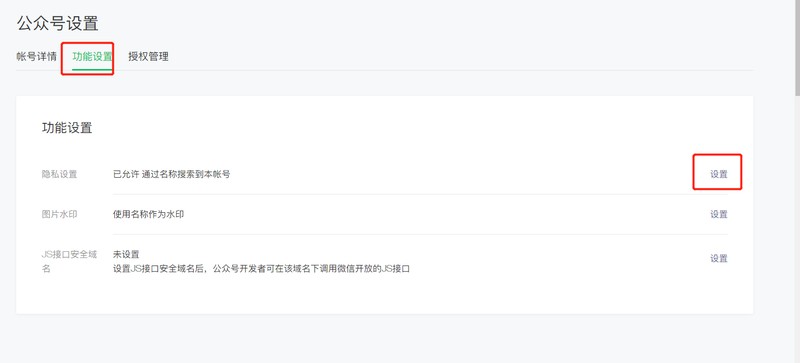
Task: Click the scrollbar track below the thumb
Action: (797, 230)
